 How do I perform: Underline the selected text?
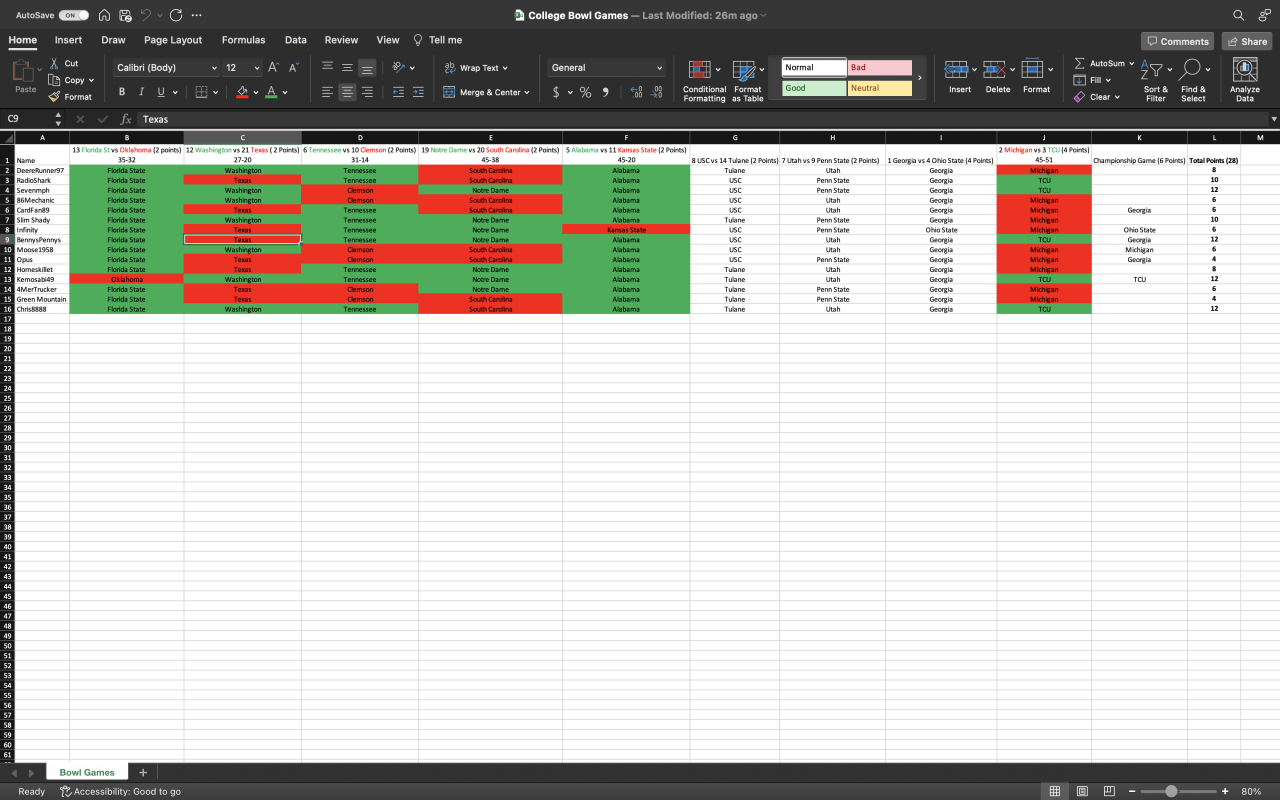click(160, 92)
